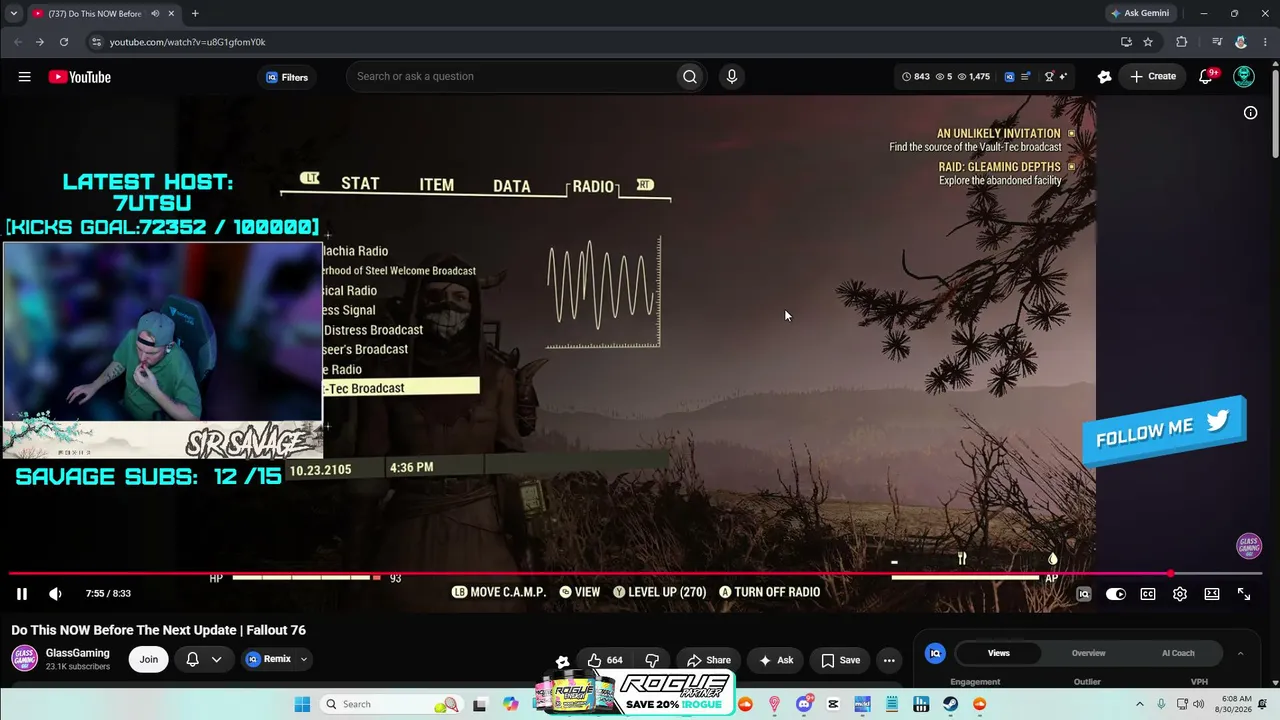Image resolution: width=1280 pixels, height=720 pixels.
Task: Open the GlassGaming channel name link
Action: pos(78,653)
